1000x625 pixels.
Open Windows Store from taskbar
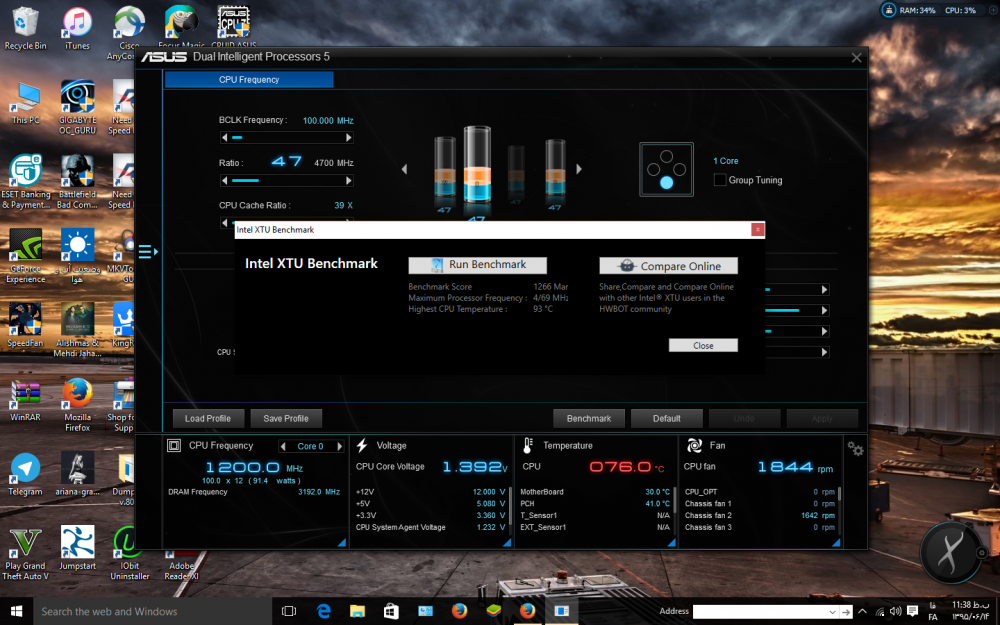[391, 611]
